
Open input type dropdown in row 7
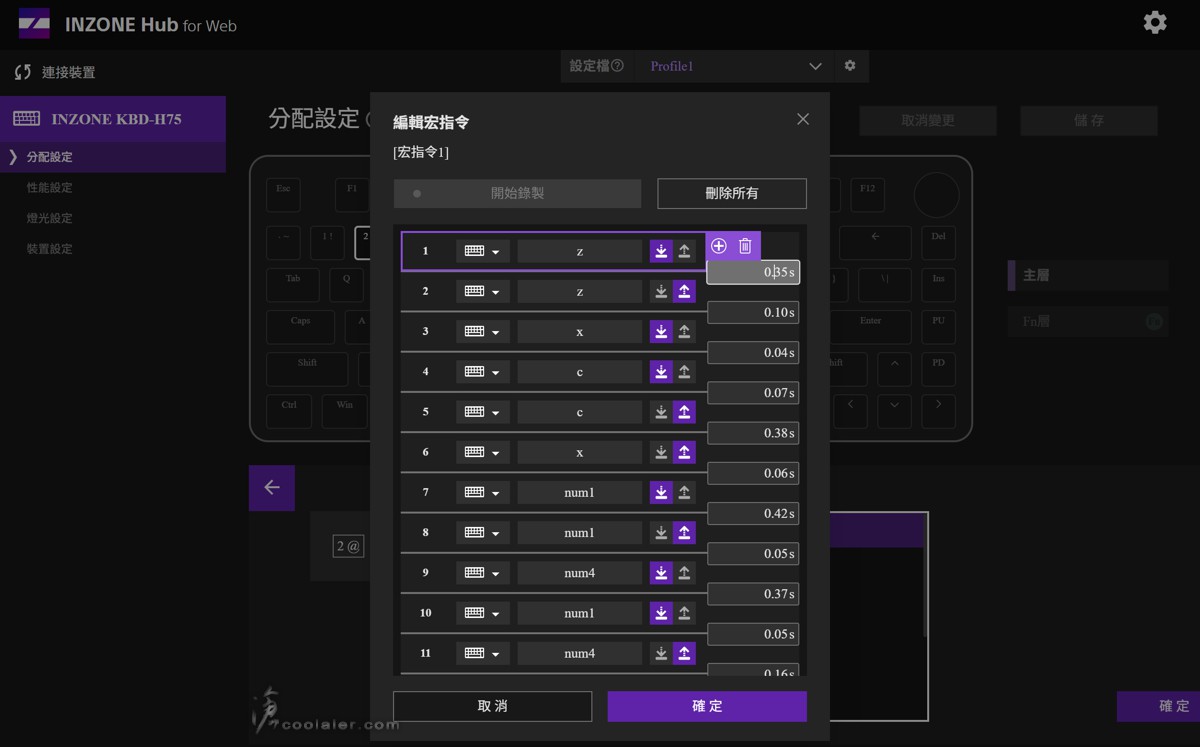pyautogui.click(x=483, y=492)
